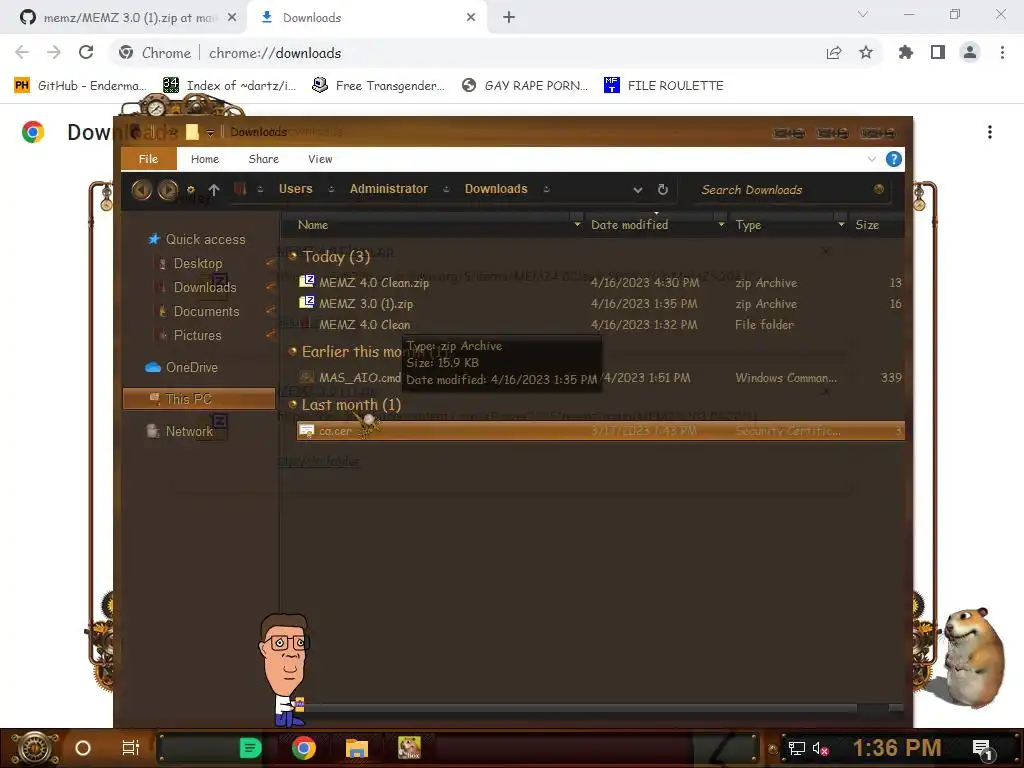The height and width of the screenshot is (768, 1024).
Task: Sort by Size column
Action: pos(867,225)
